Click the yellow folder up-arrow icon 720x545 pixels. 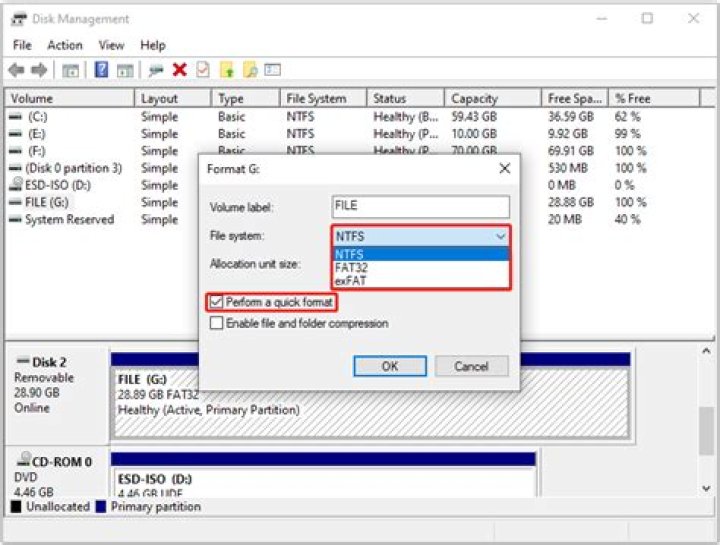tap(227, 70)
